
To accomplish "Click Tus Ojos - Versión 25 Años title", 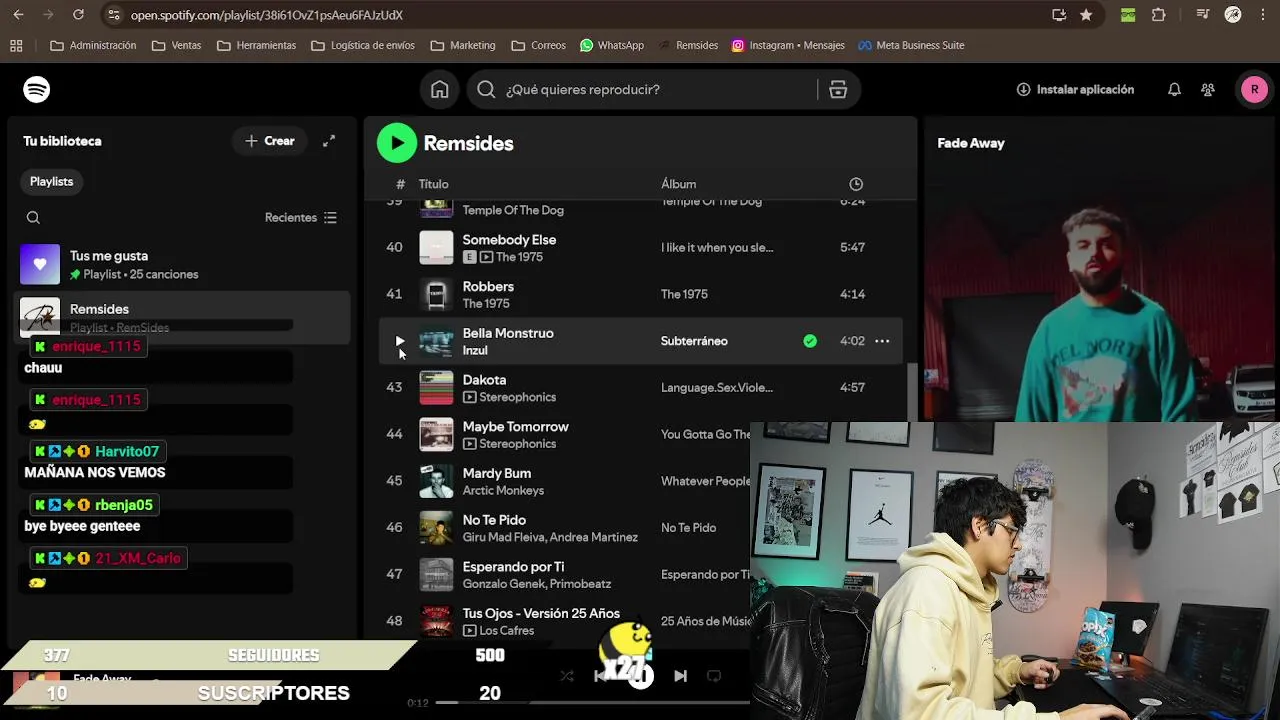I will (541, 614).
